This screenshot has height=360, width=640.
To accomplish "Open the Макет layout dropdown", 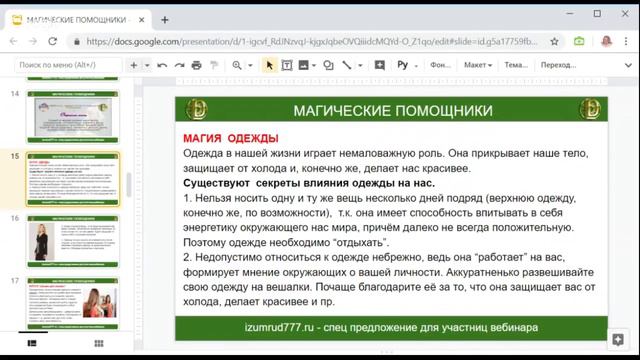I will tap(478, 65).
